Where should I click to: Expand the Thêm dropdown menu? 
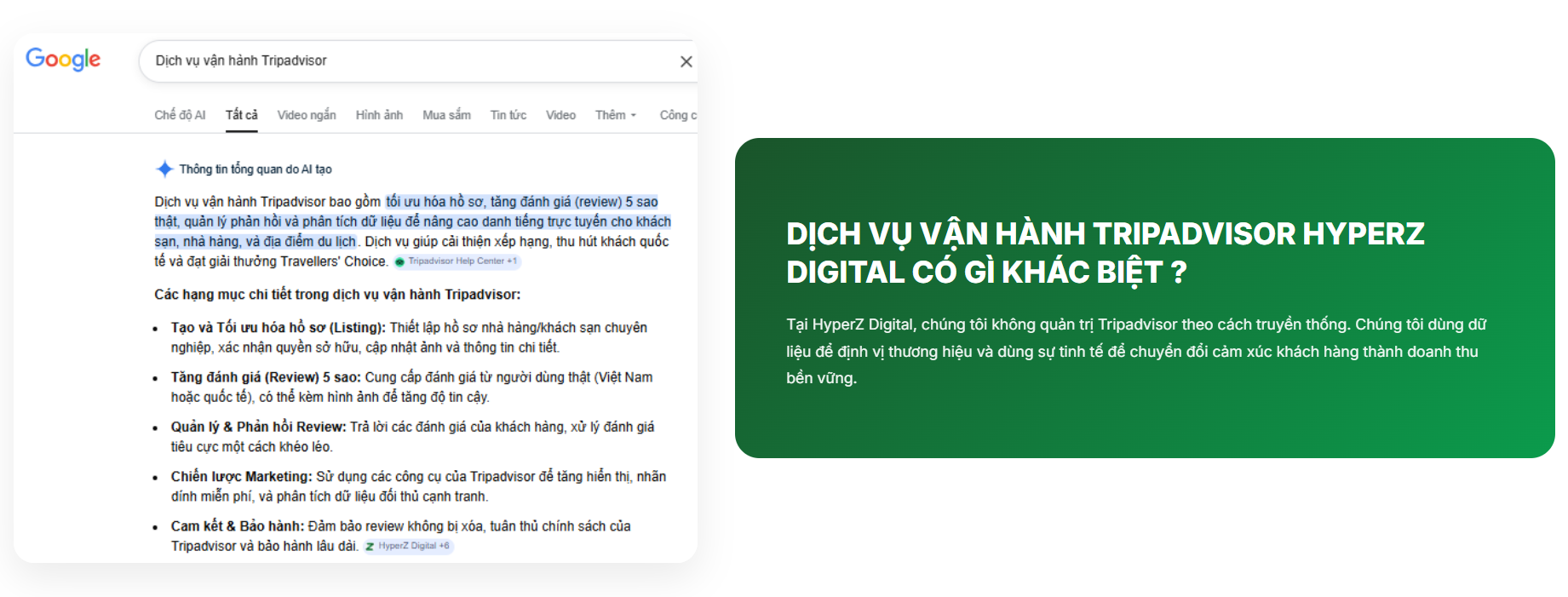[615, 115]
